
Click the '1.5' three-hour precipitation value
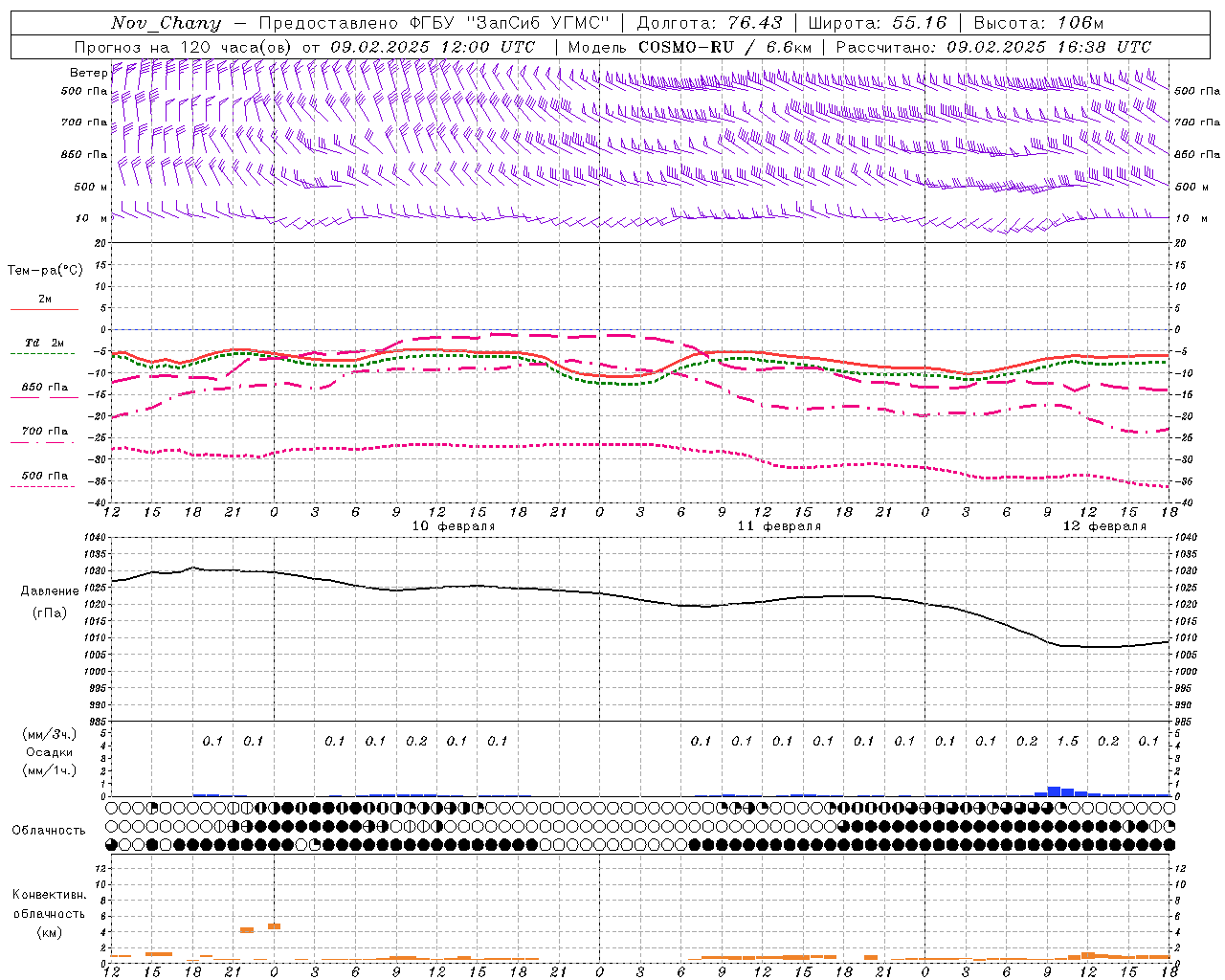(x=1067, y=742)
